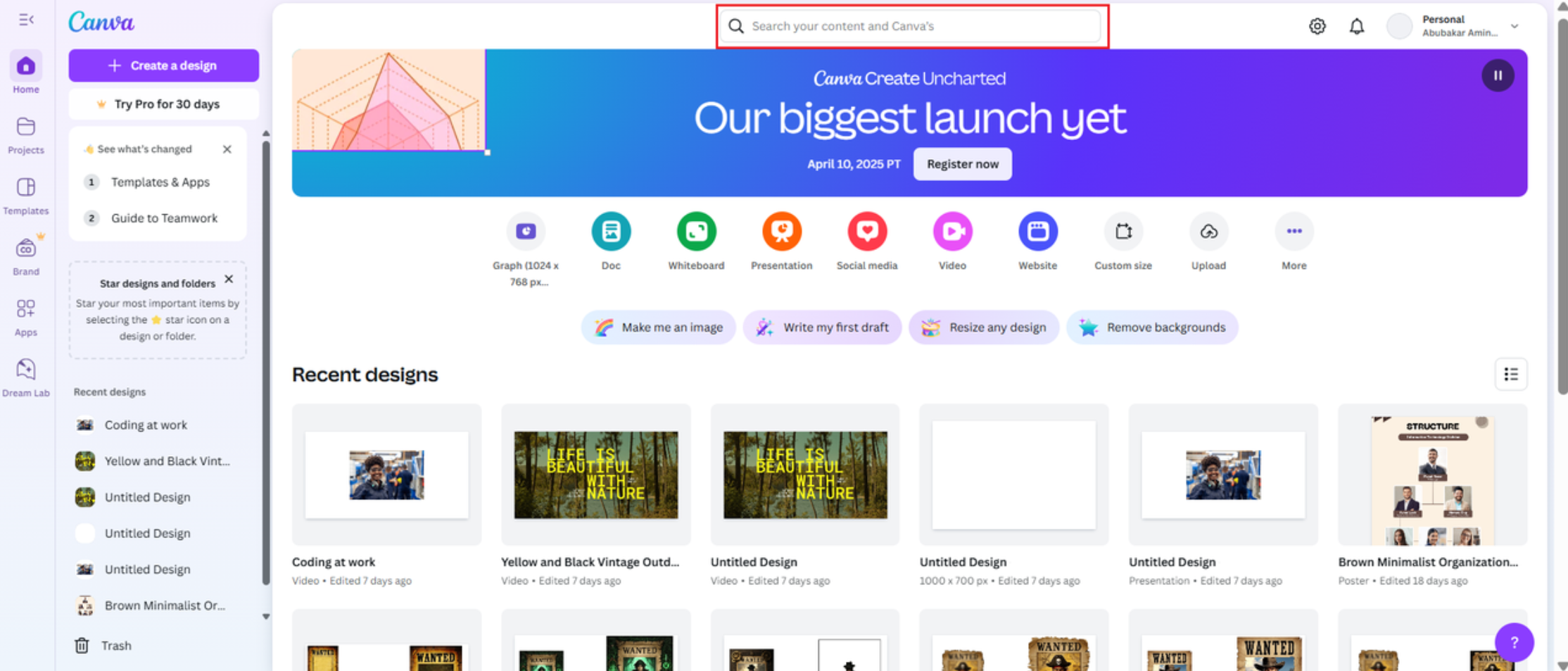Open the Untitled Design video thumbnail
Viewport: 1568px width, 671px height.
[x=805, y=475]
